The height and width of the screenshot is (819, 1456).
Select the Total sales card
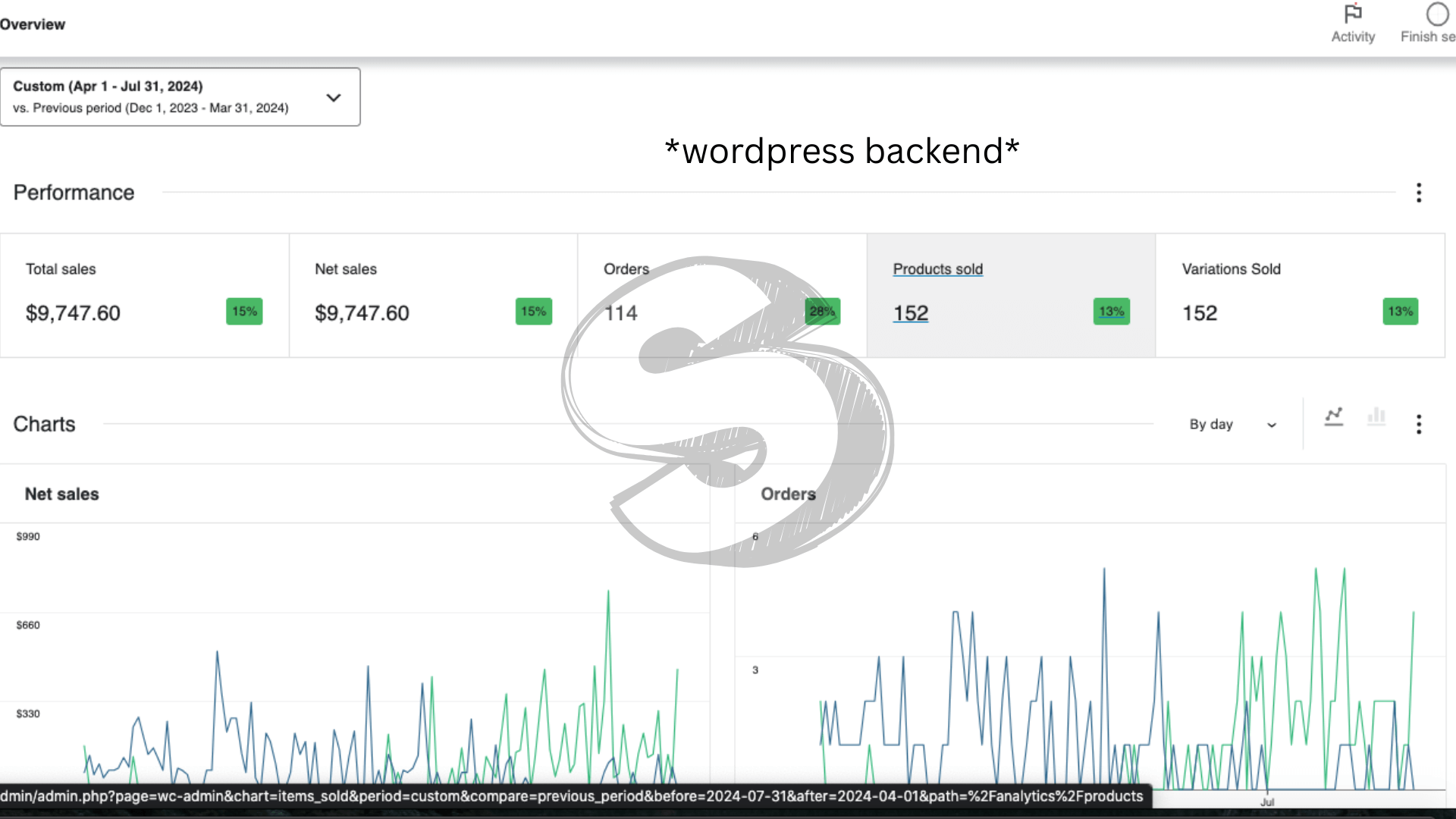(x=145, y=295)
